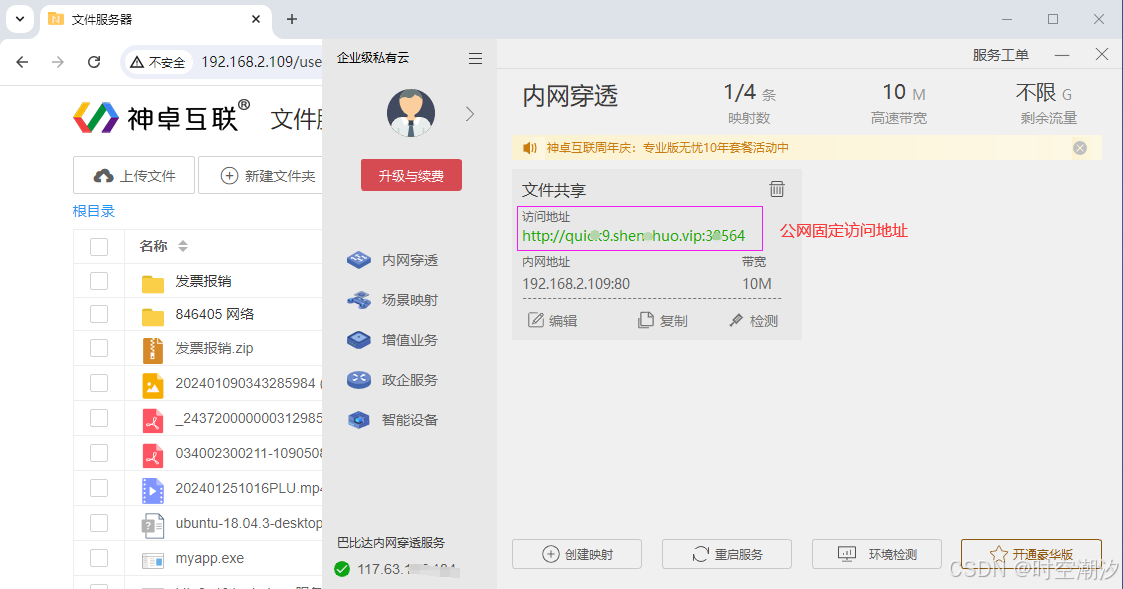The image size is (1123, 589).
Task: Click the zip archive icon for 发票报销.zip
Action: tap(153, 350)
